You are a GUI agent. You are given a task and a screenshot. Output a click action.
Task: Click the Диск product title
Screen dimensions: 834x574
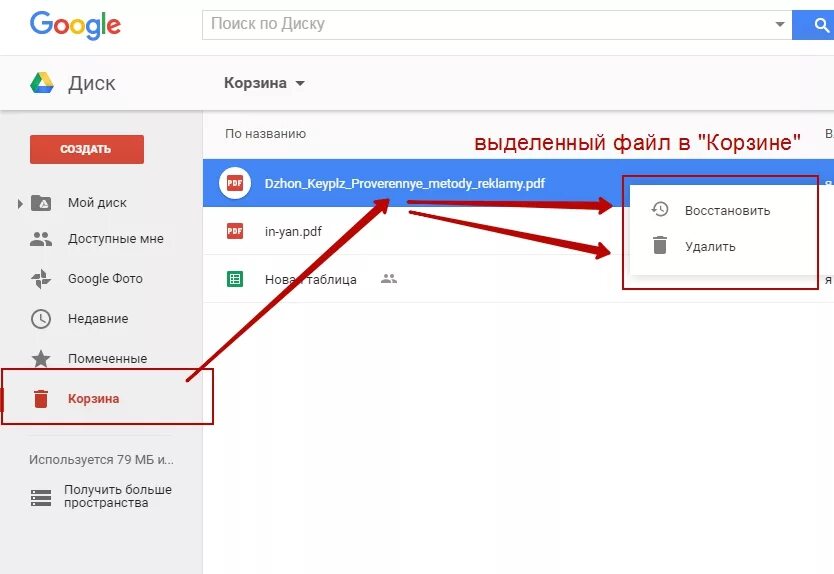pyautogui.click(x=91, y=84)
